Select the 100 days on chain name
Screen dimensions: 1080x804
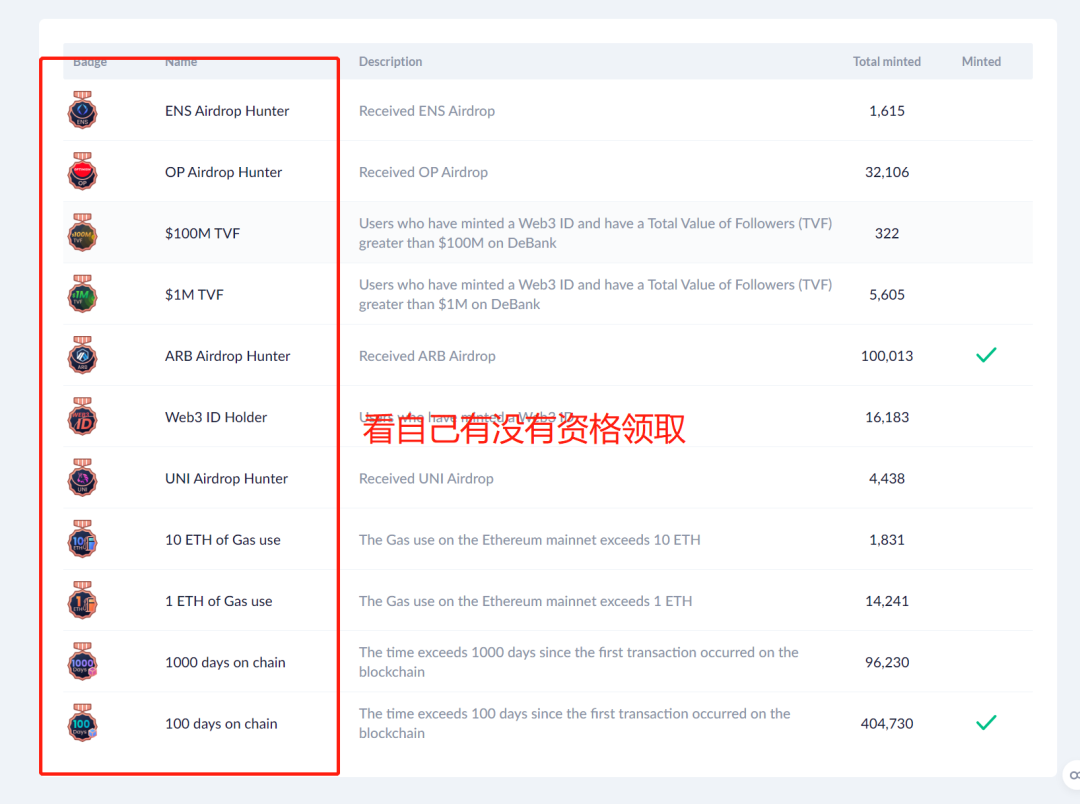point(221,724)
